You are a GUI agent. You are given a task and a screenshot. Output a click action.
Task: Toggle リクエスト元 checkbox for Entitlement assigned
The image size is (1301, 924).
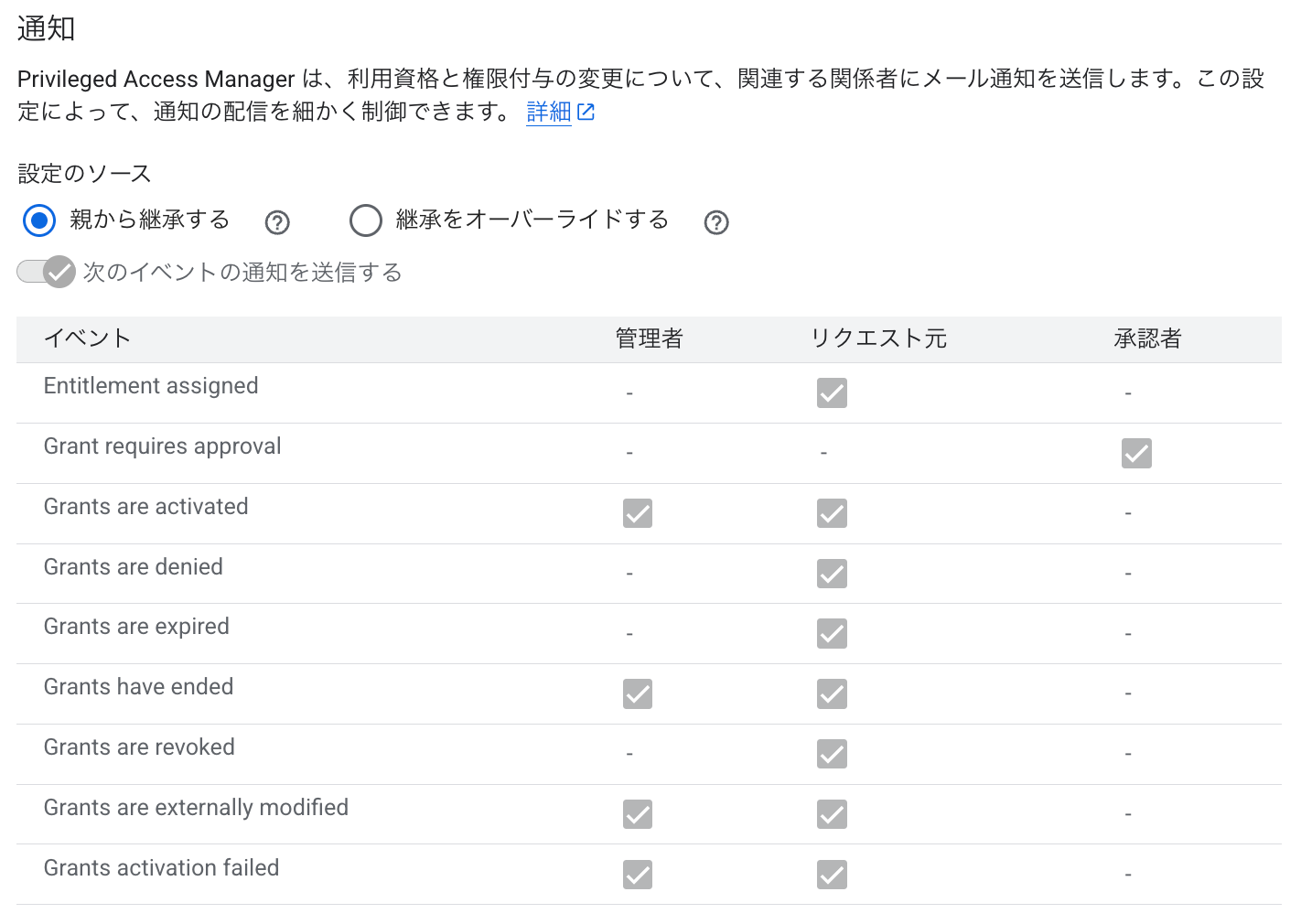pos(832,393)
